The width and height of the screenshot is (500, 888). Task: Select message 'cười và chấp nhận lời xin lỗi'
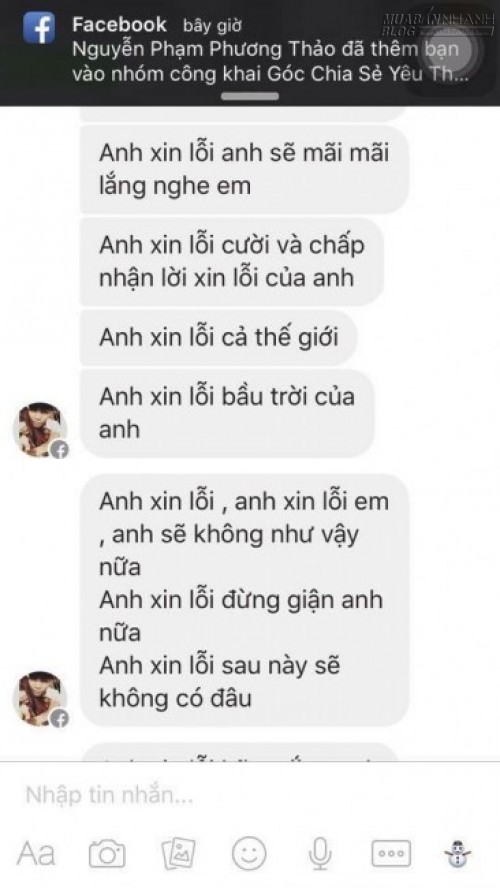pos(232,262)
